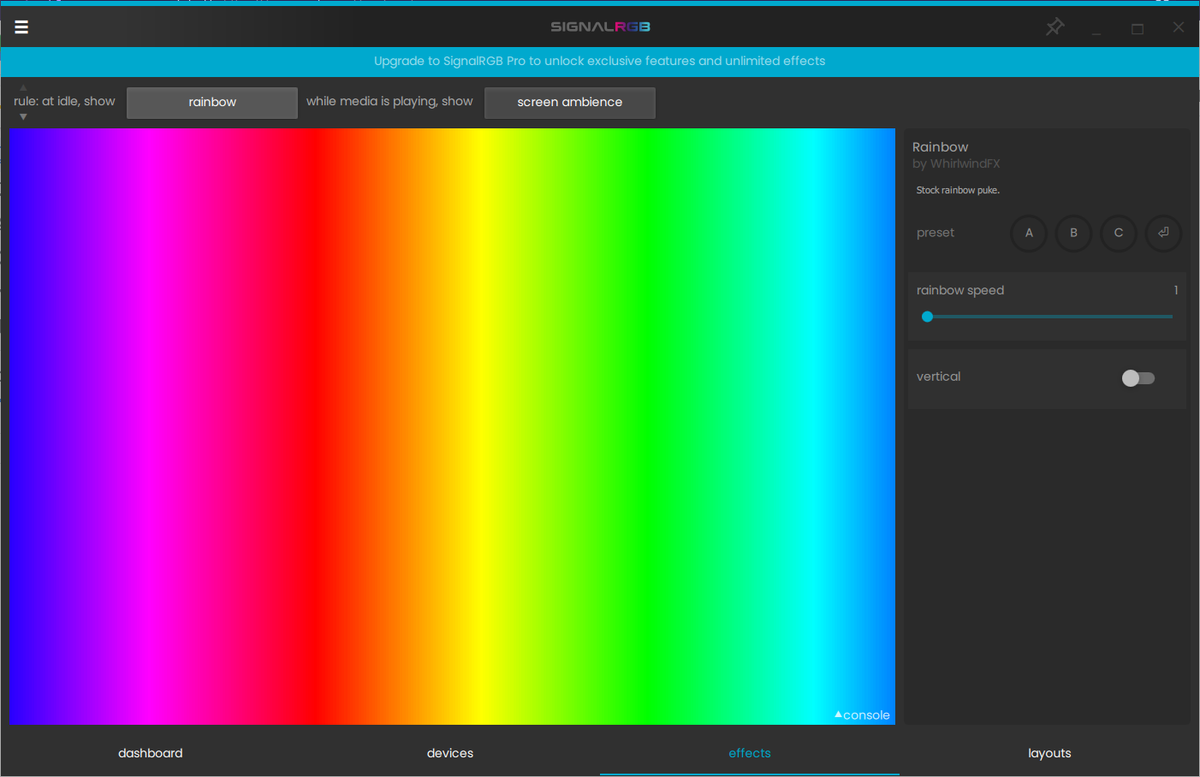
Task: Click the SignalRGB logo in the titlebar
Action: click(600, 27)
